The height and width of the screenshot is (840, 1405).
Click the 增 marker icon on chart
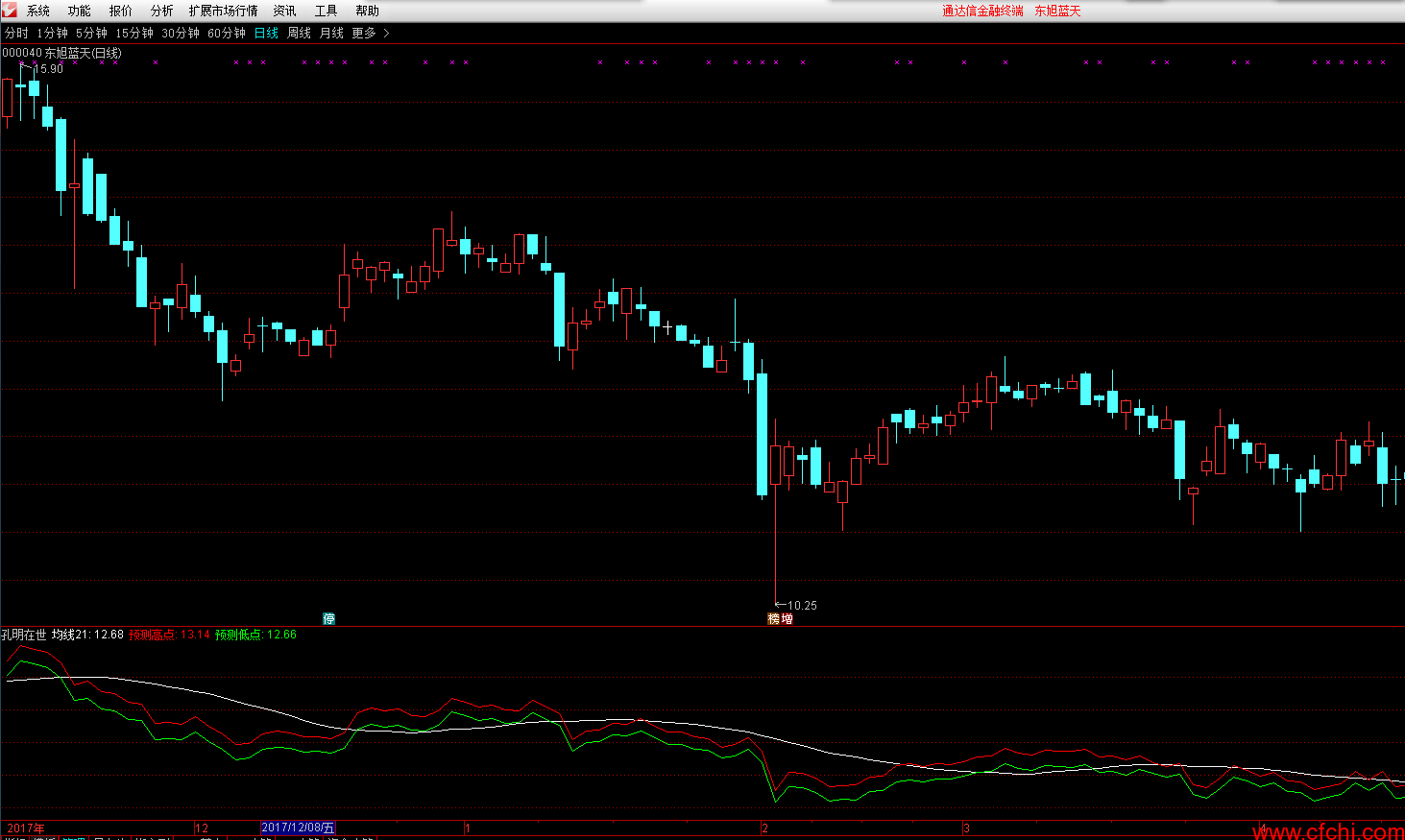point(787,618)
